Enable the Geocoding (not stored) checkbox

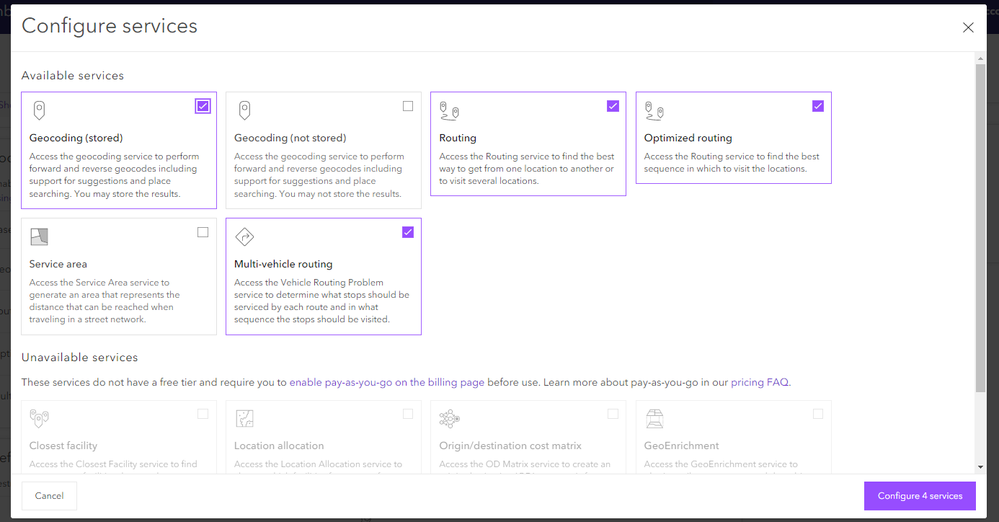tap(408, 106)
